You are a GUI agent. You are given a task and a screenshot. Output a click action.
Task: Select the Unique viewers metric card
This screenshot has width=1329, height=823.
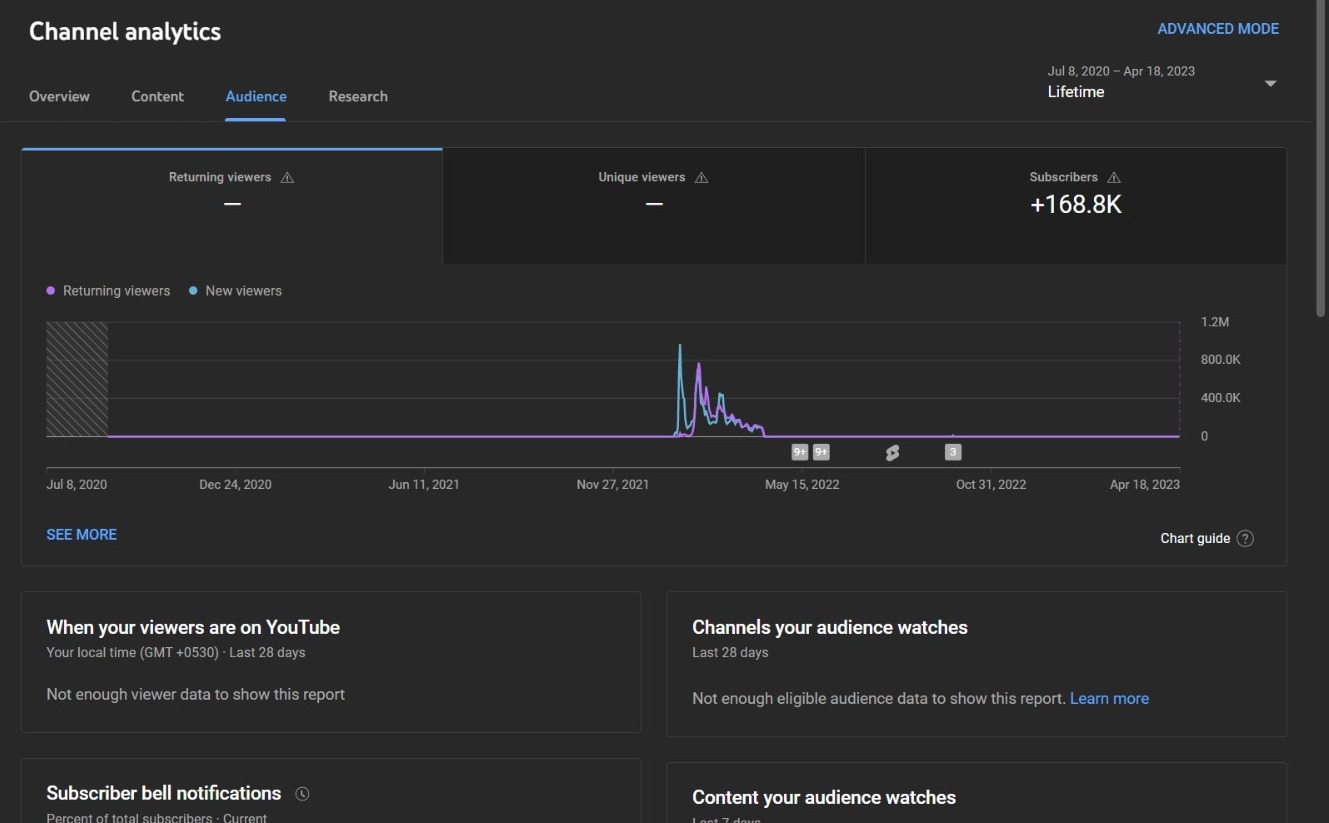[x=654, y=206]
